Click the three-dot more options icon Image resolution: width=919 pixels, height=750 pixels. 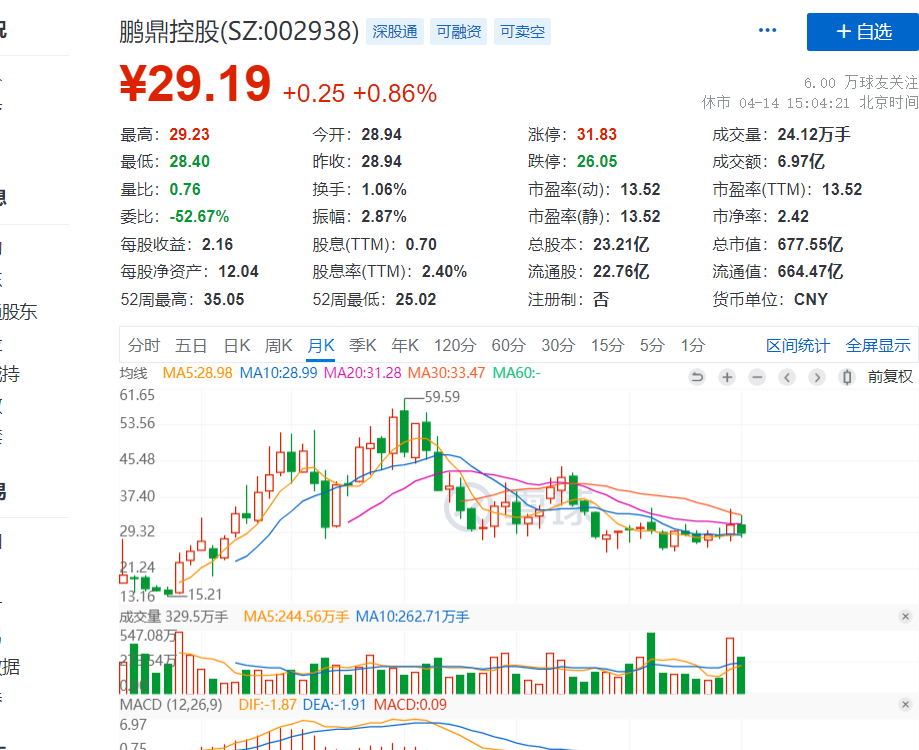tap(767, 30)
